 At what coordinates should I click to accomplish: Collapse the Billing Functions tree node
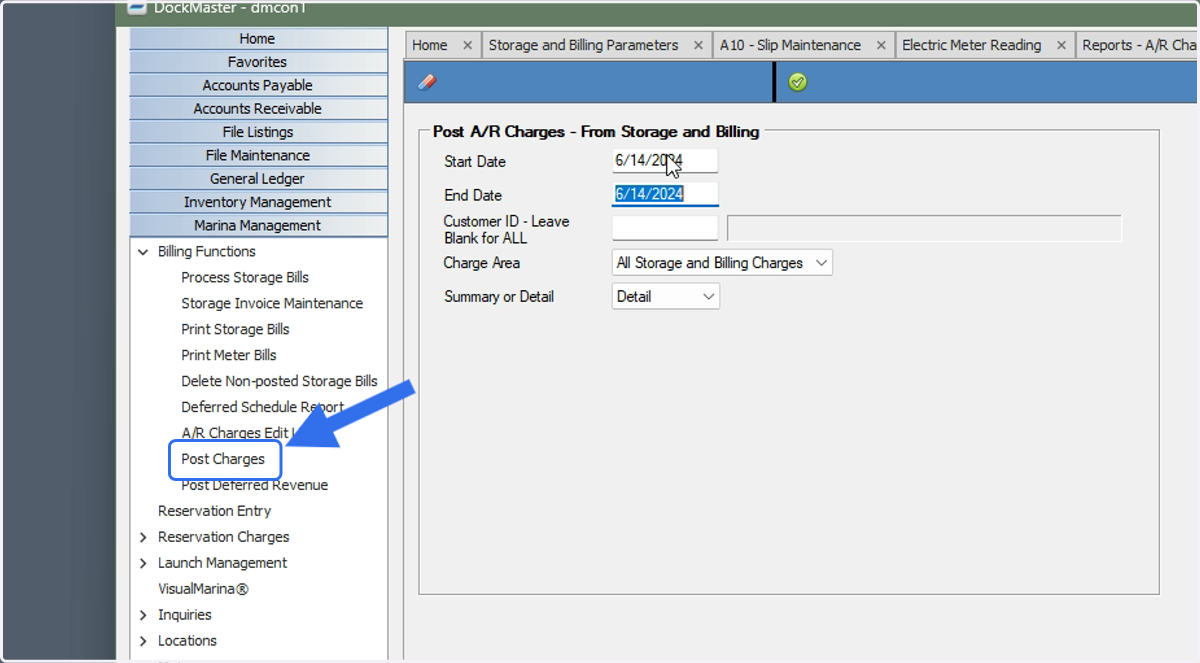tap(143, 252)
